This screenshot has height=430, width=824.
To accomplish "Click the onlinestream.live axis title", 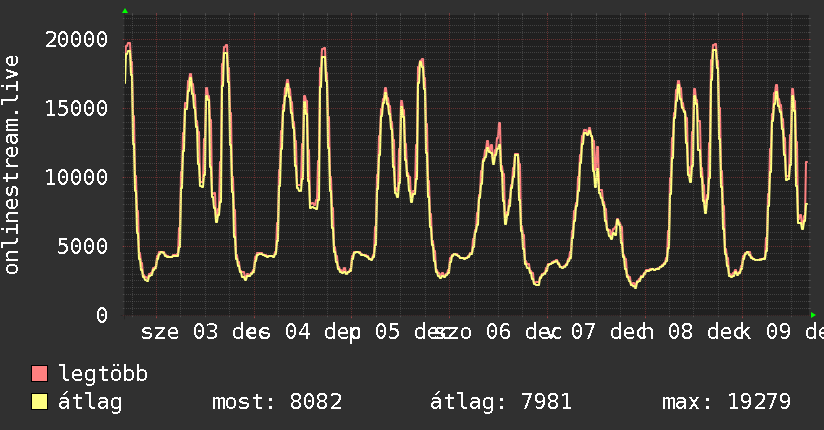I will 11,165.
